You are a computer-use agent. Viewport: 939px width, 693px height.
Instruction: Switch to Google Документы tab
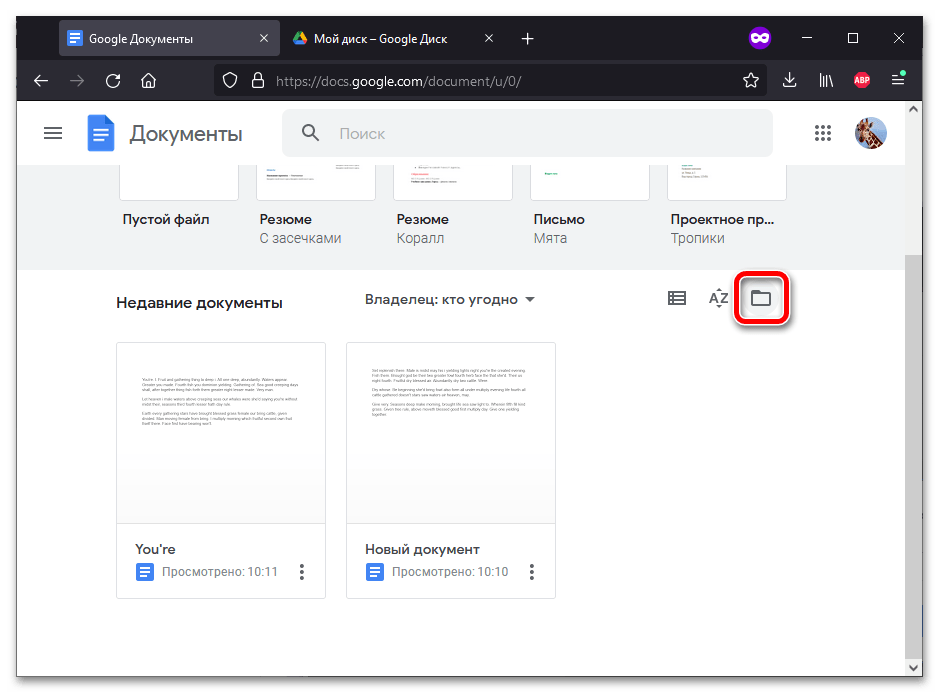tap(169, 38)
